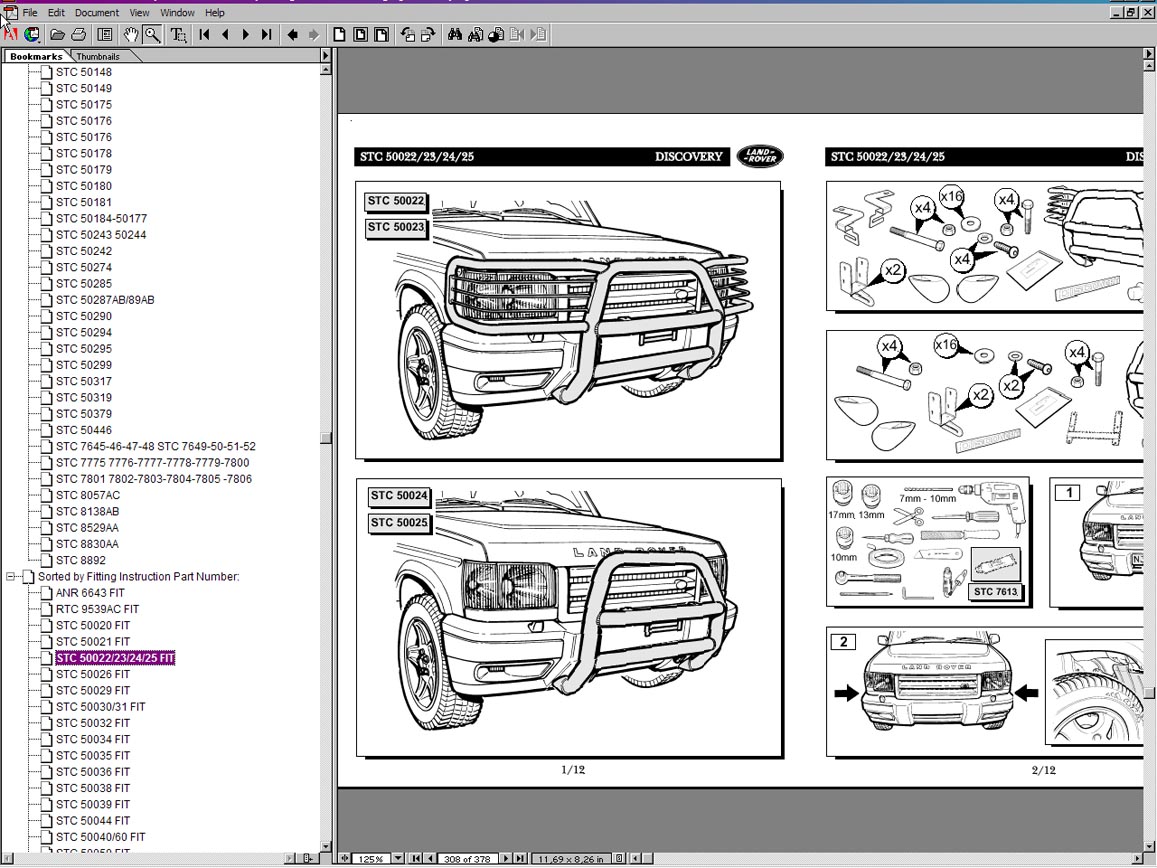The image size is (1157, 868).
Task: Go to the first page using the toolbar
Action: point(204,35)
